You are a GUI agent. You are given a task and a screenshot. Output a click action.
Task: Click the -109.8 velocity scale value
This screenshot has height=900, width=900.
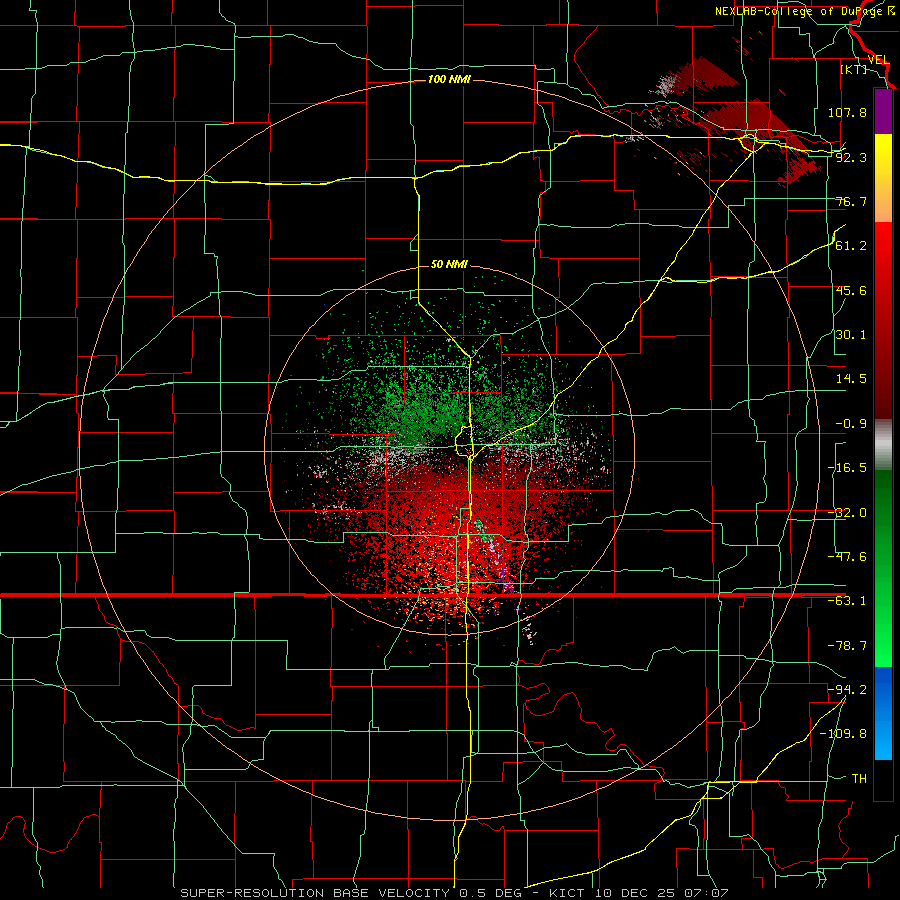coord(843,734)
